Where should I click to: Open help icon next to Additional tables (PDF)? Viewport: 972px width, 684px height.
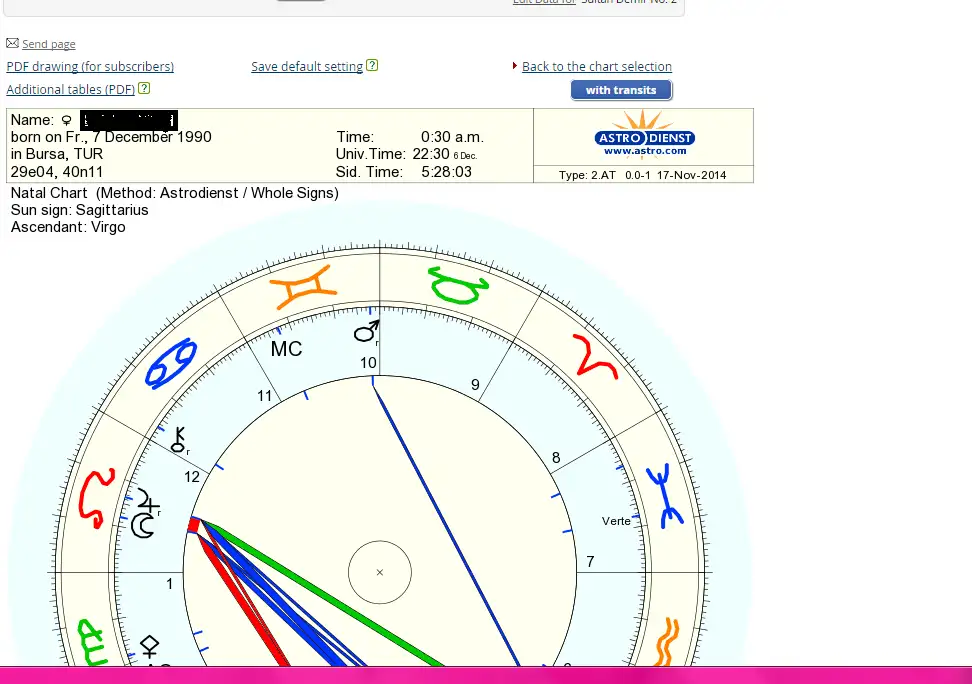pos(144,89)
